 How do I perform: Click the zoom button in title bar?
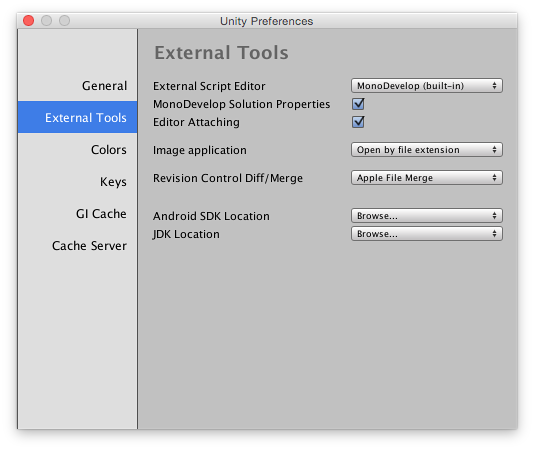[x=65, y=21]
